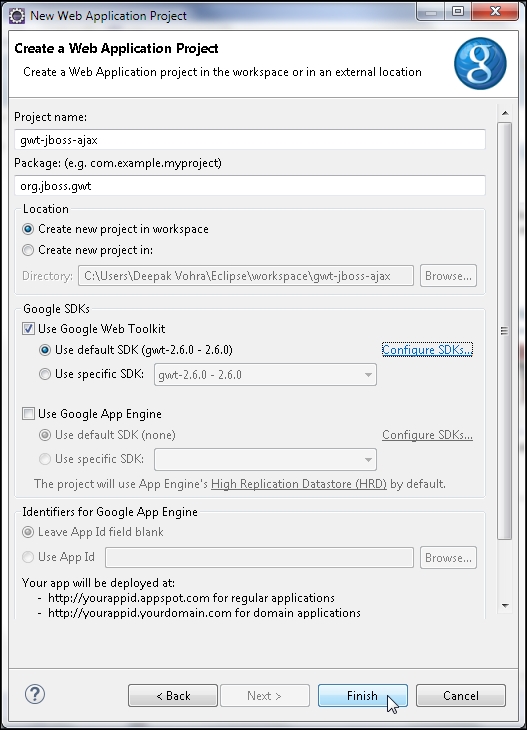Click the Google plugin logo icon
This screenshot has height=730, width=527.
point(480,63)
